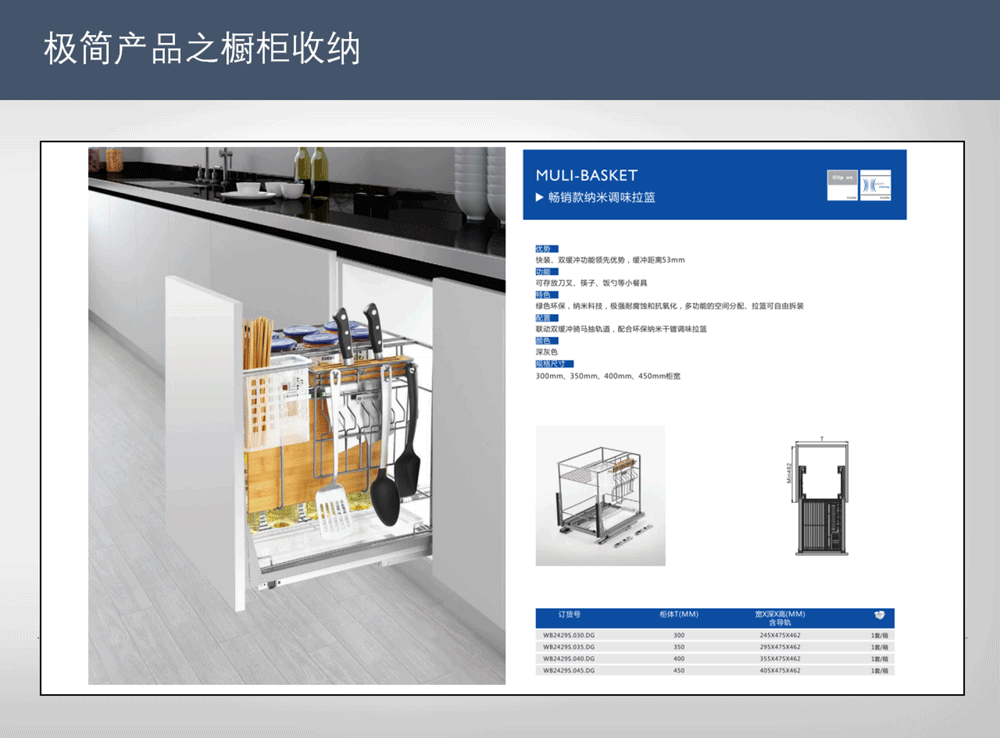Click cabinet width cell 350
This screenshot has height=738, width=1000.
click(x=679, y=647)
